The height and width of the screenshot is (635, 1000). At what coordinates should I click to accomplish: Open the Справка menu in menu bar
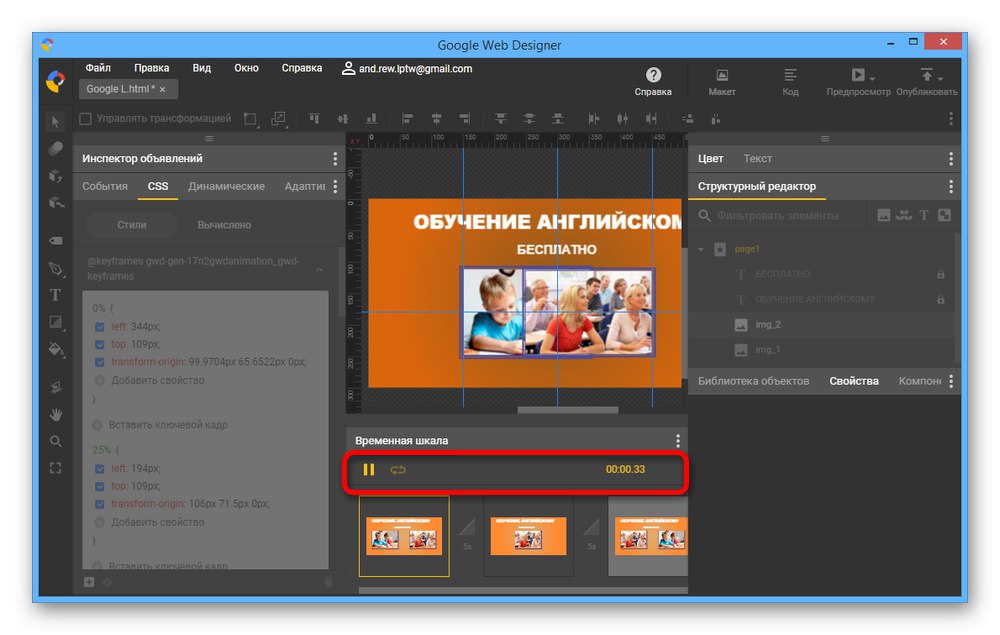(302, 68)
